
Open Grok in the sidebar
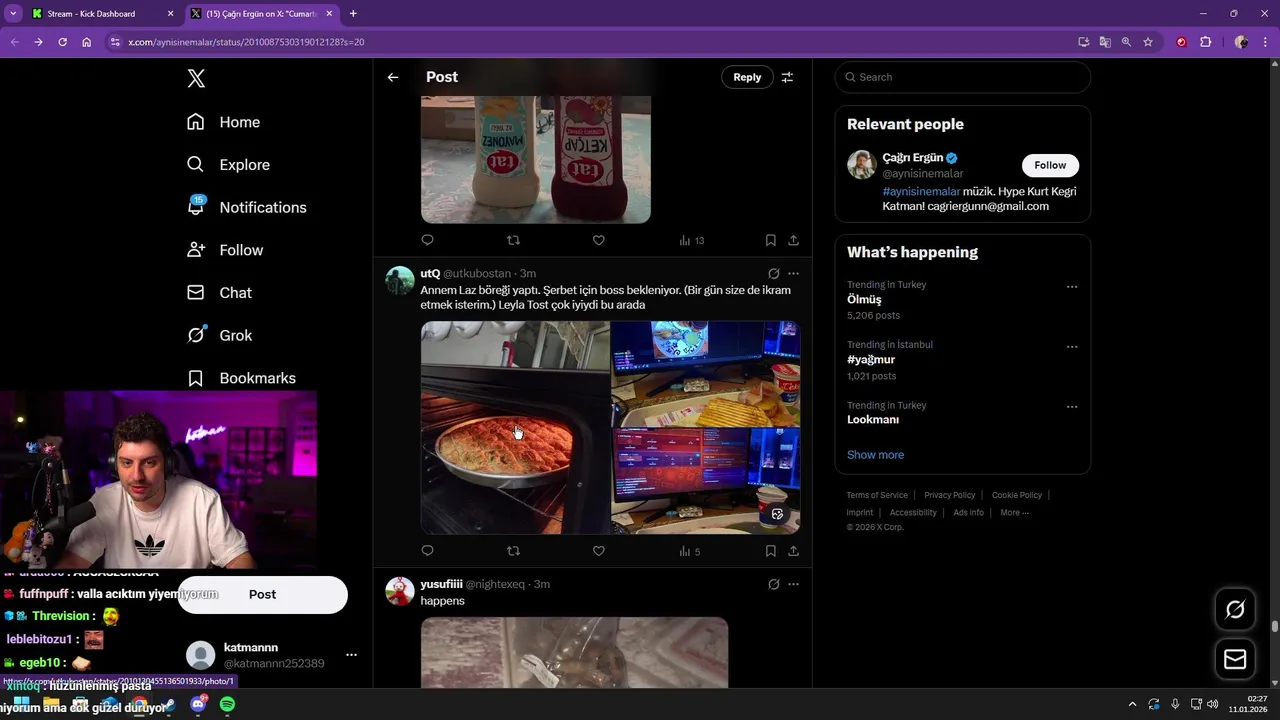pos(220,336)
